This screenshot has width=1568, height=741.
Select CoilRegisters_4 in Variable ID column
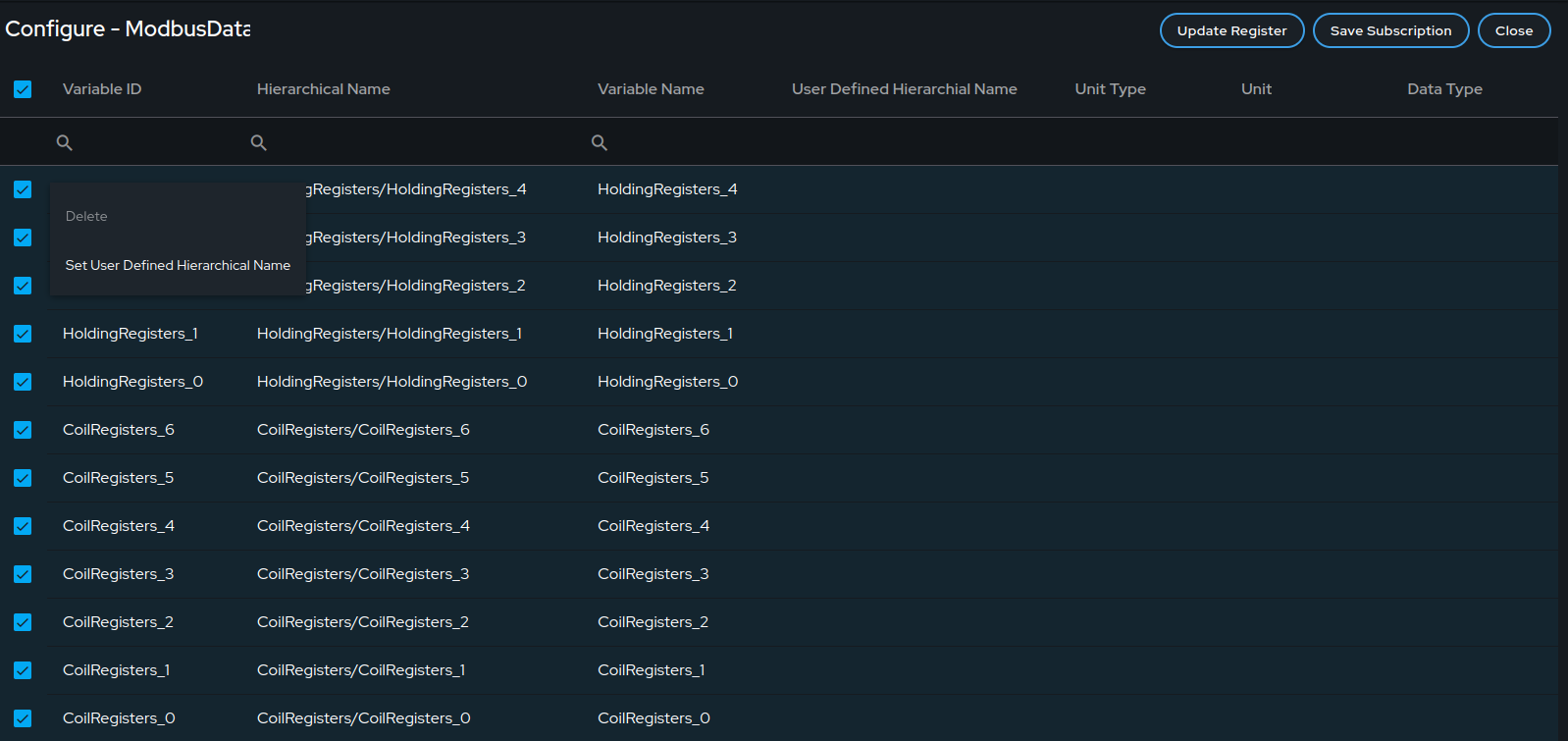click(119, 526)
